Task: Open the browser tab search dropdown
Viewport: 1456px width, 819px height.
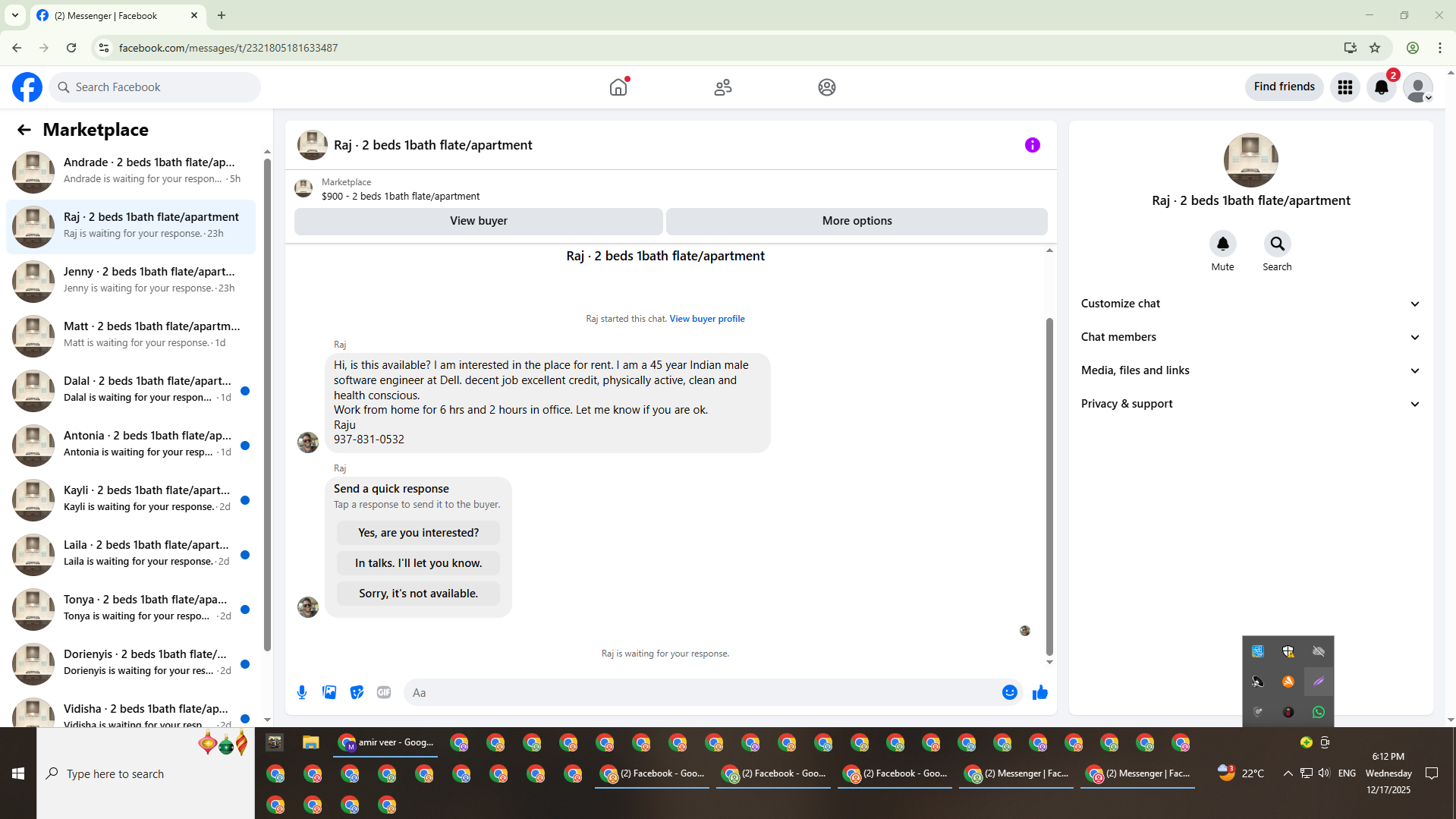Action: pyautogui.click(x=14, y=15)
